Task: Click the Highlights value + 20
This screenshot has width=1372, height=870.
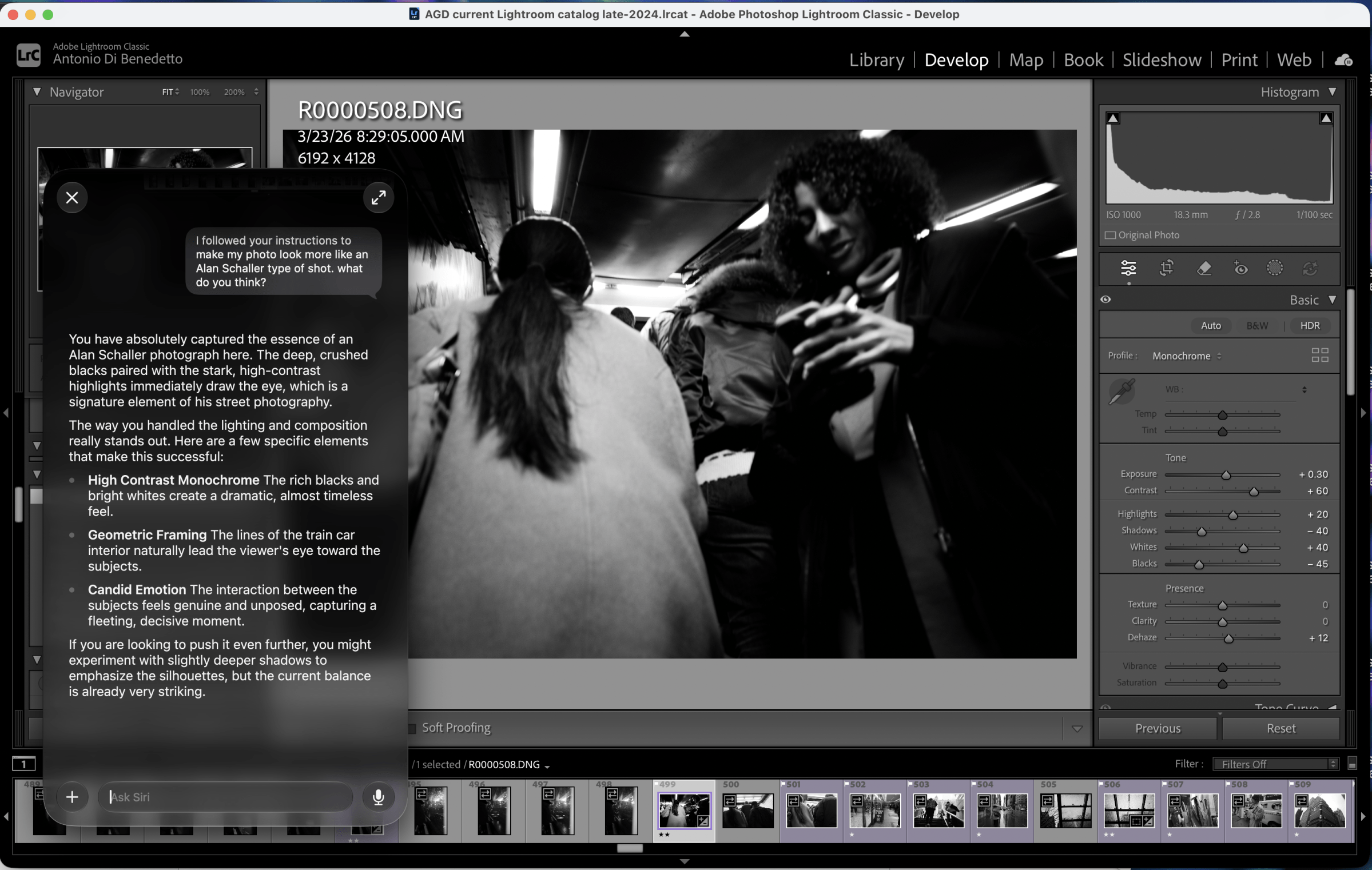Action: pos(1317,514)
